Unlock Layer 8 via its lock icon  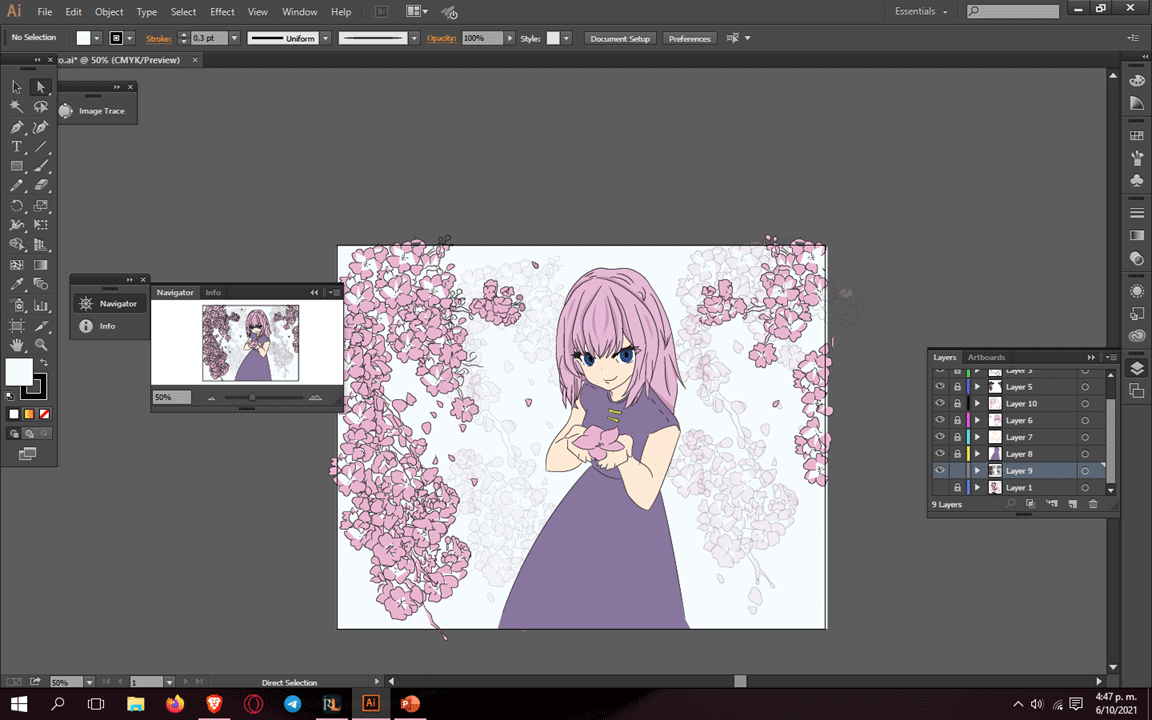coord(957,454)
